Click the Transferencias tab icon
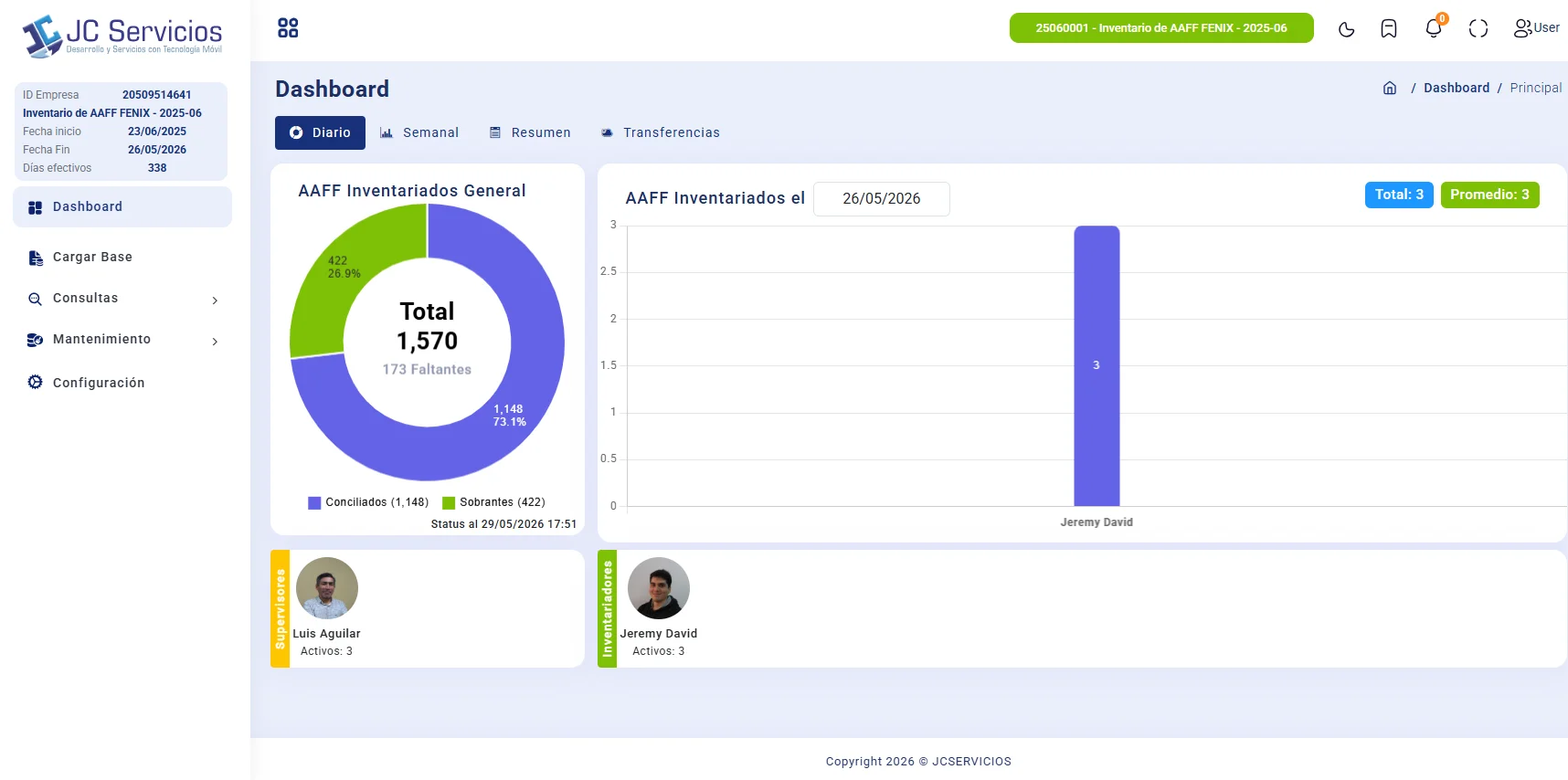This screenshot has height=780, width=1568. click(x=607, y=132)
